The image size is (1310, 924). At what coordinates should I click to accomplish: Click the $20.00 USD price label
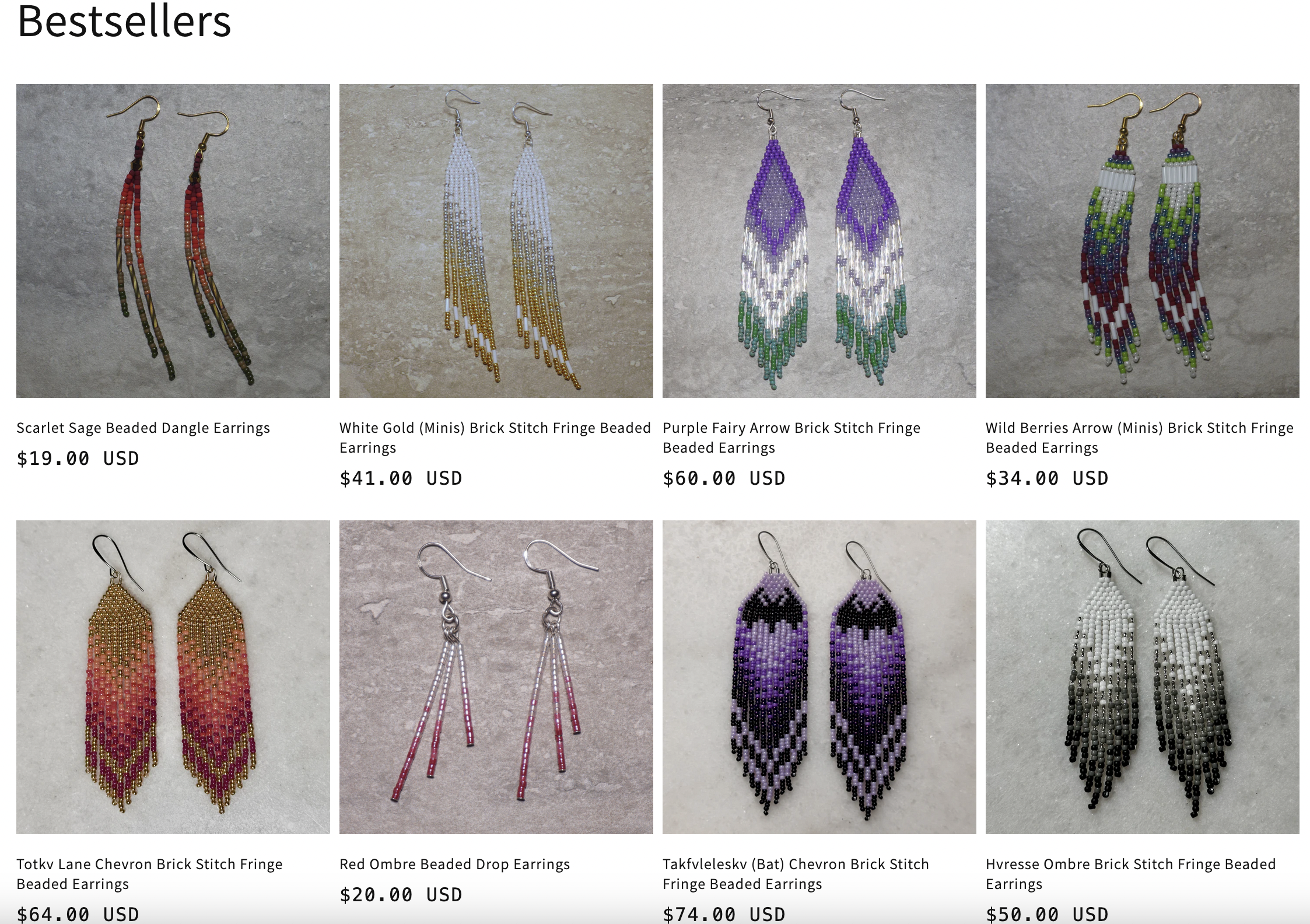(401, 895)
